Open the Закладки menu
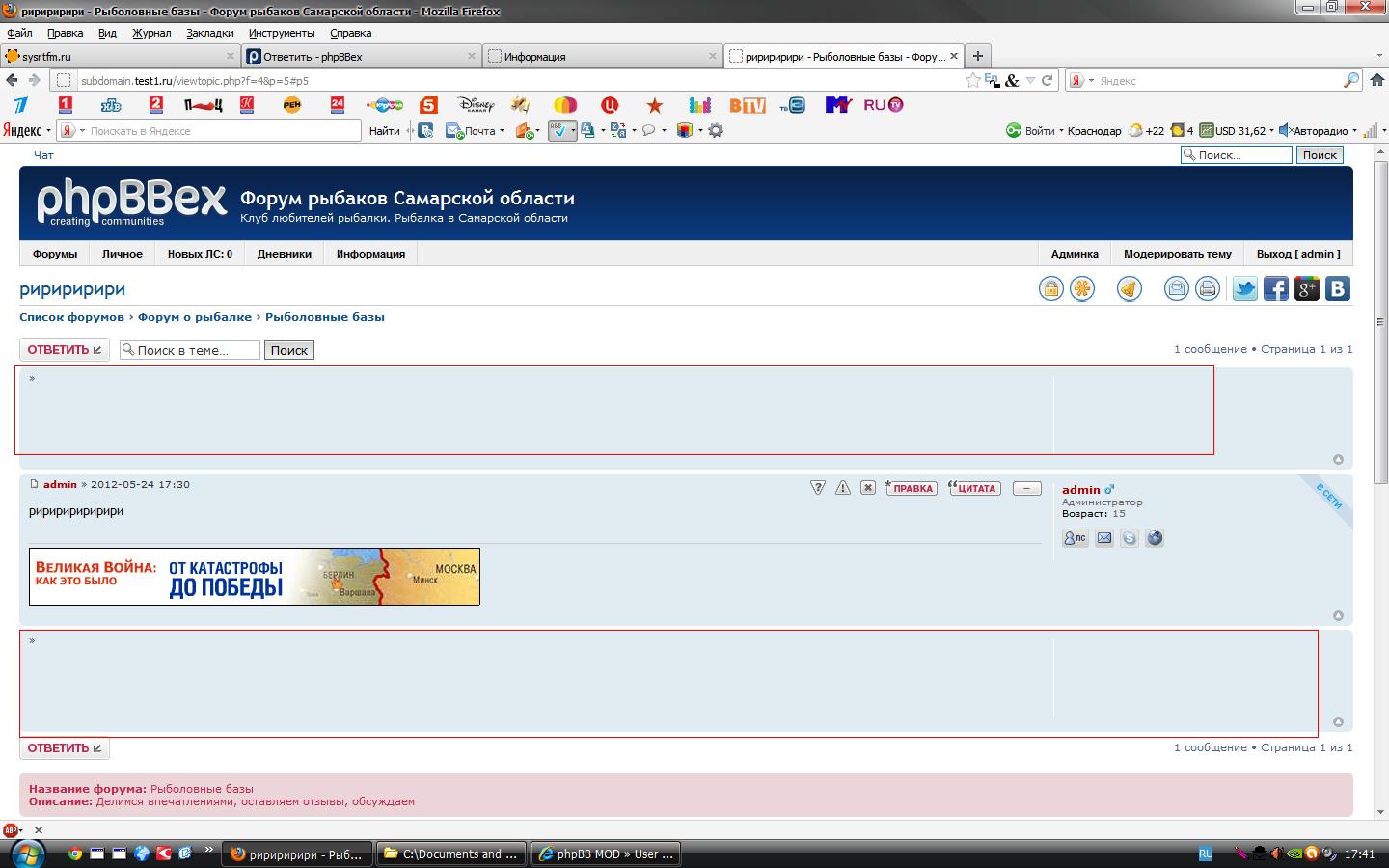 pyautogui.click(x=209, y=33)
